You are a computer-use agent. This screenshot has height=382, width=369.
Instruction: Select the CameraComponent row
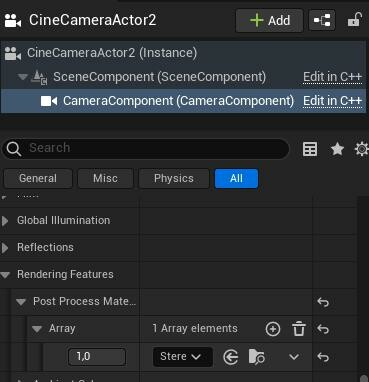pos(183,101)
